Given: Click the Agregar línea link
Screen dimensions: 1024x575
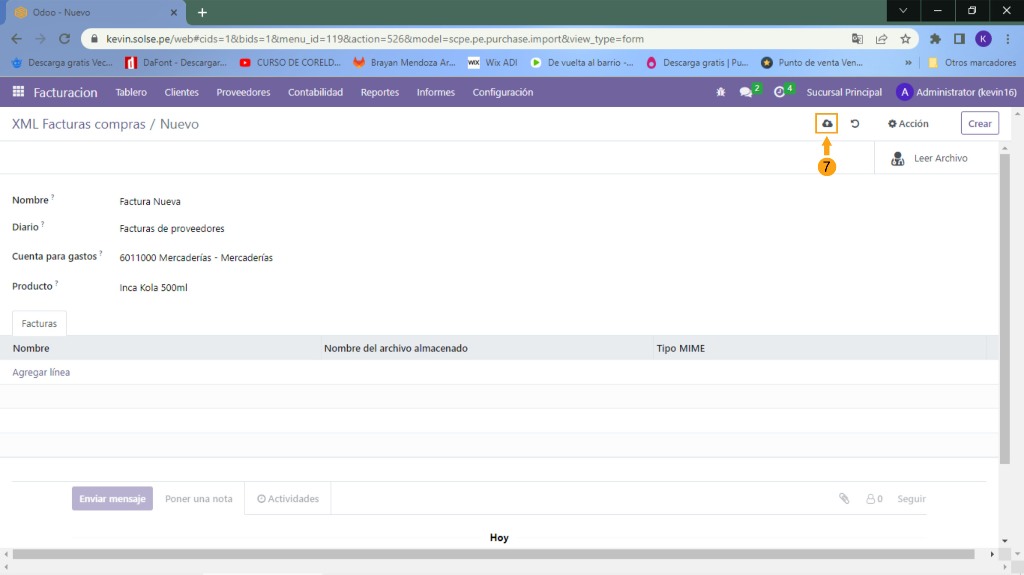Looking at the screenshot, I should [41, 372].
